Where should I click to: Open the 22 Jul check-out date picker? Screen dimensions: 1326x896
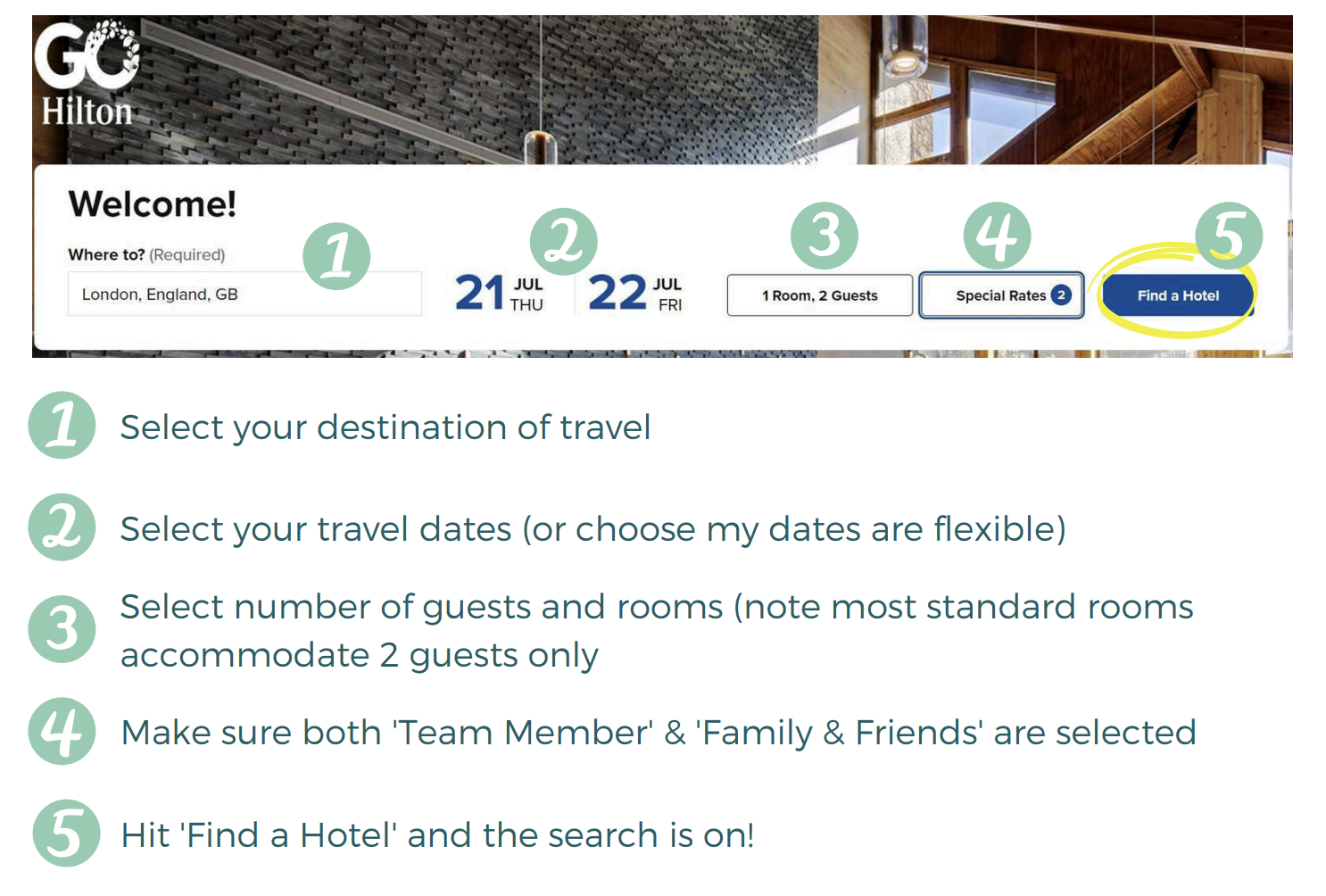(634, 294)
